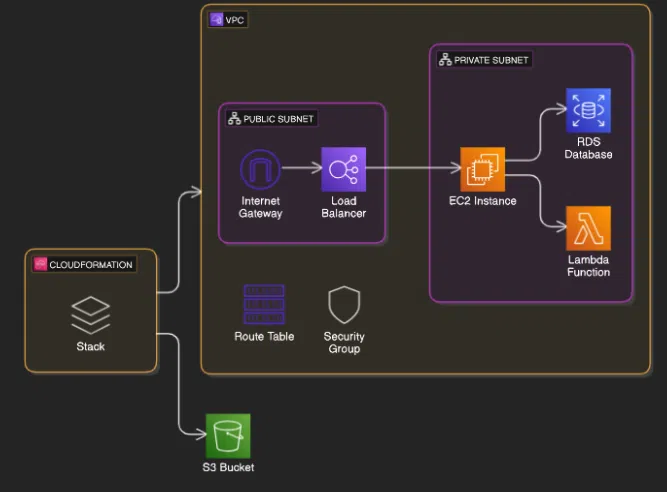The image size is (667, 492).
Task: Select the Load Balancer icon
Action: 344,169
